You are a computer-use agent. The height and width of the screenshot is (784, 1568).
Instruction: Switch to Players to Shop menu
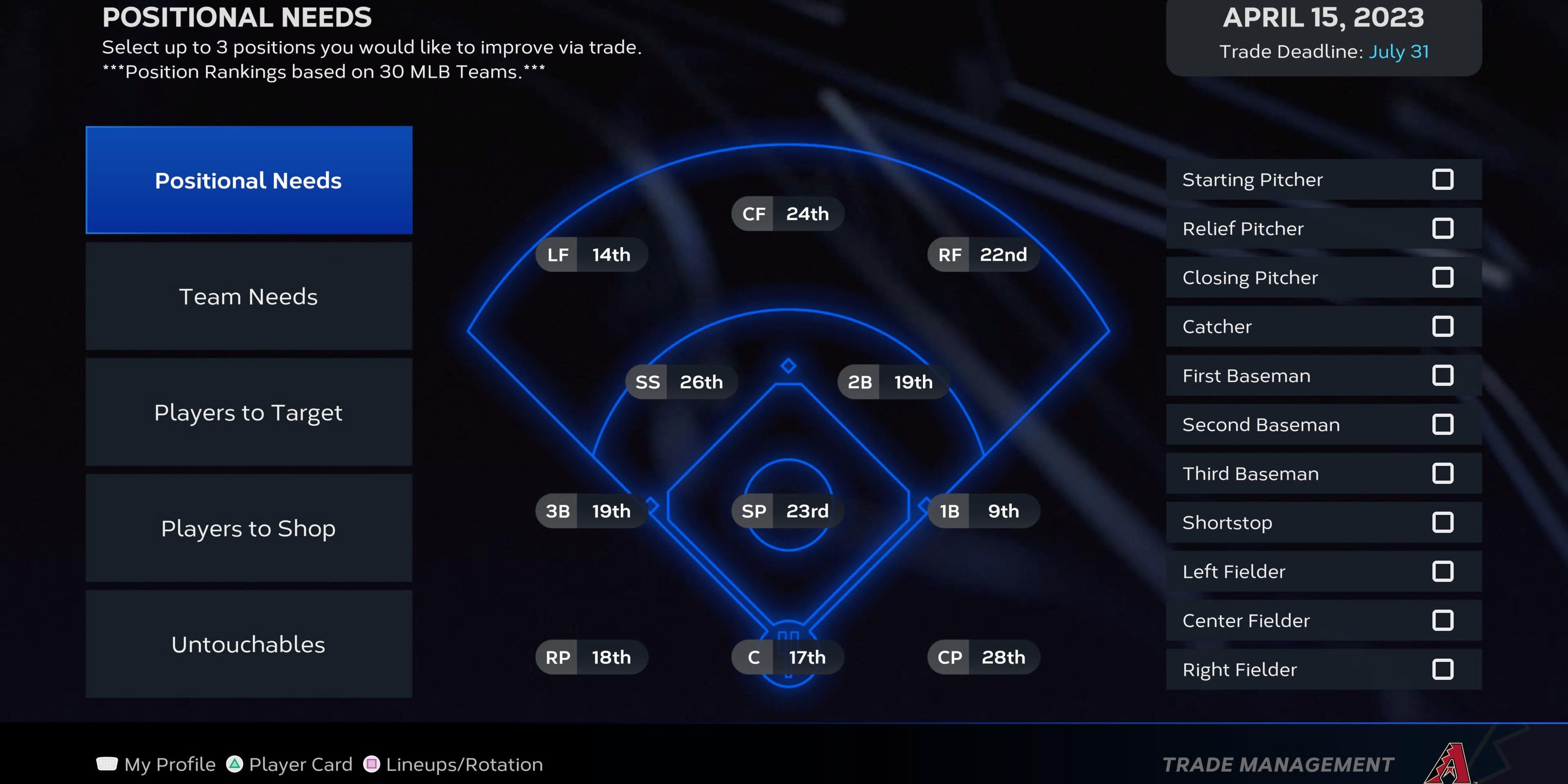pyautogui.click(x=247, y=528)
